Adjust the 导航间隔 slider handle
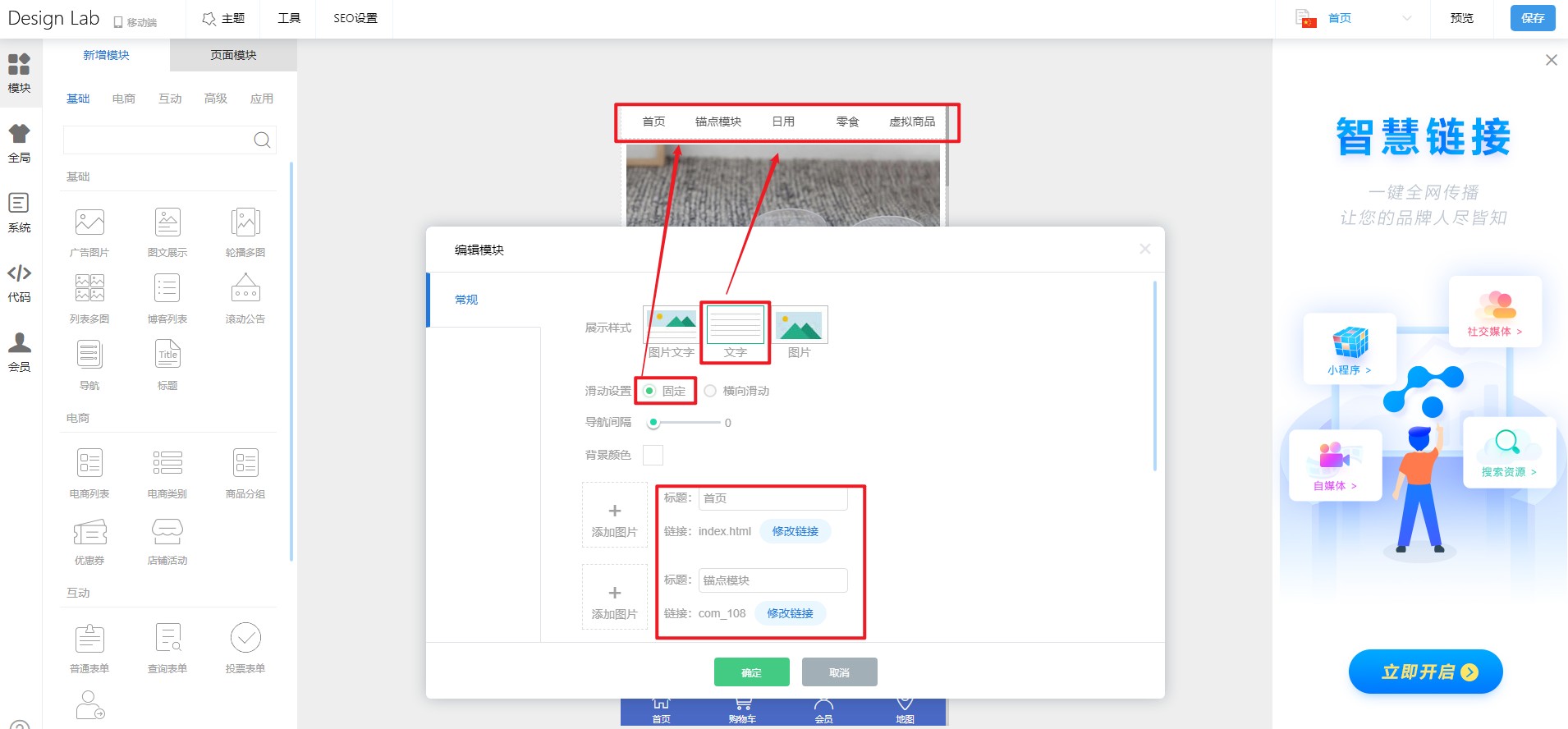This screenshot has width=1568, height=729. (x=653, y=423)
